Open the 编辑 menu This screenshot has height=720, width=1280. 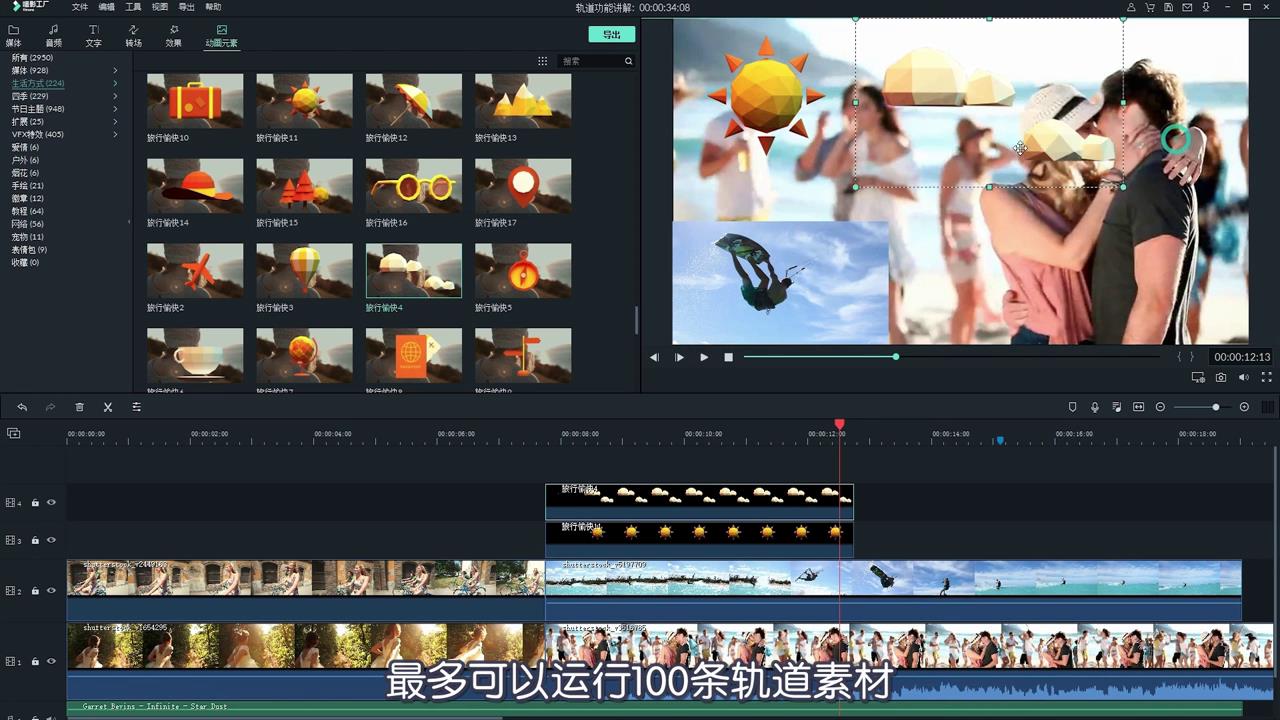coord(107,7)
